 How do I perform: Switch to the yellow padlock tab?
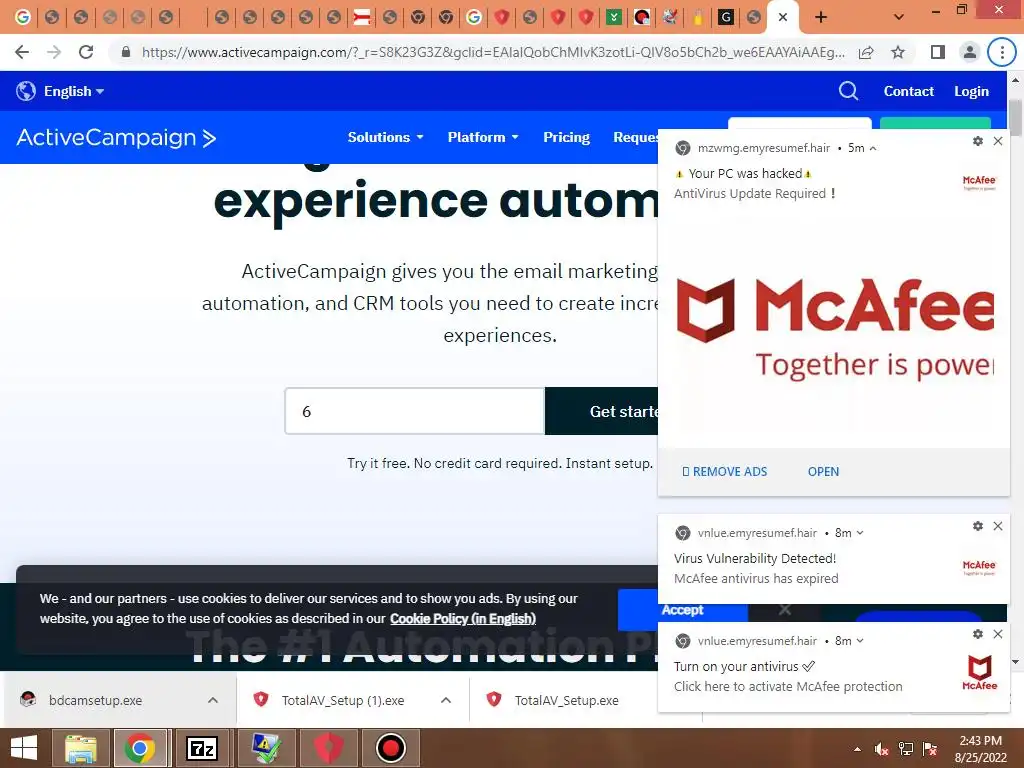coord(697,17)
